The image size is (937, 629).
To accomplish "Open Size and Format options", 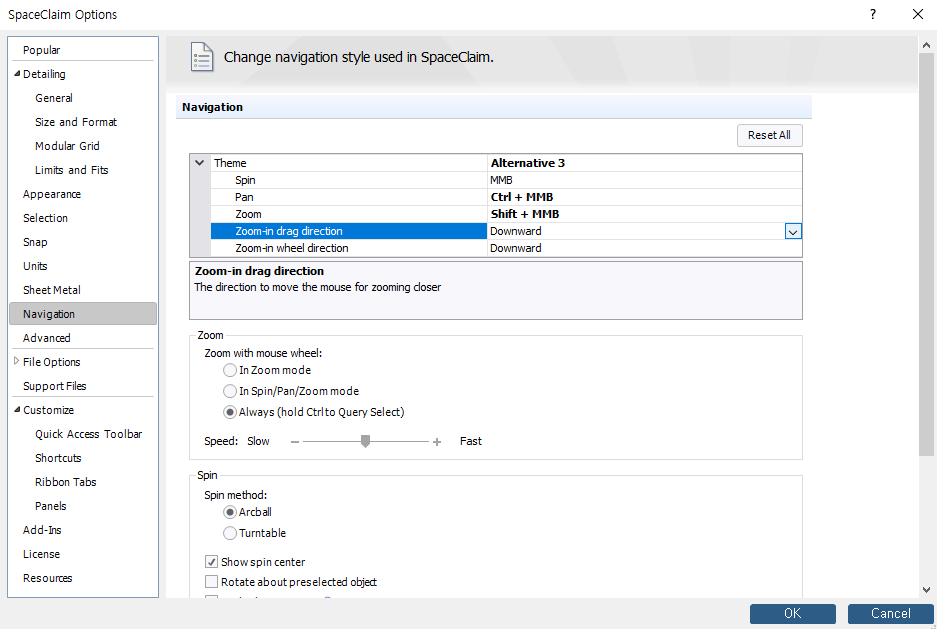I will [76, 122].
